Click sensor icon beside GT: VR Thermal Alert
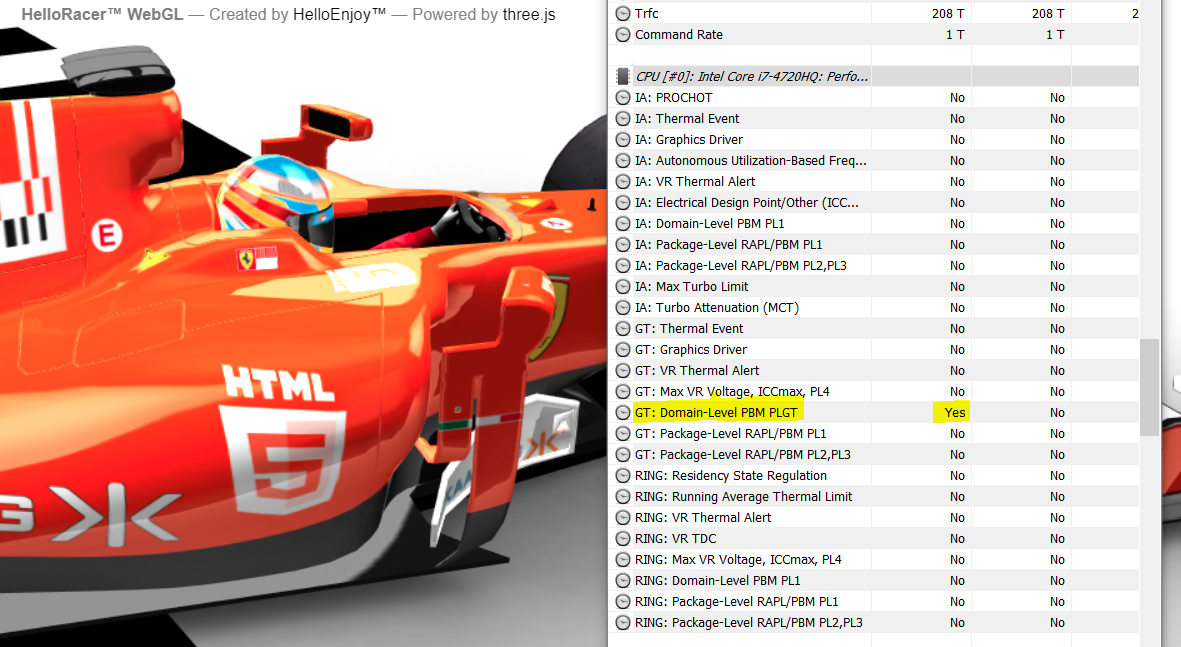Screen dimensions: 1181x647 pos(623,371)
